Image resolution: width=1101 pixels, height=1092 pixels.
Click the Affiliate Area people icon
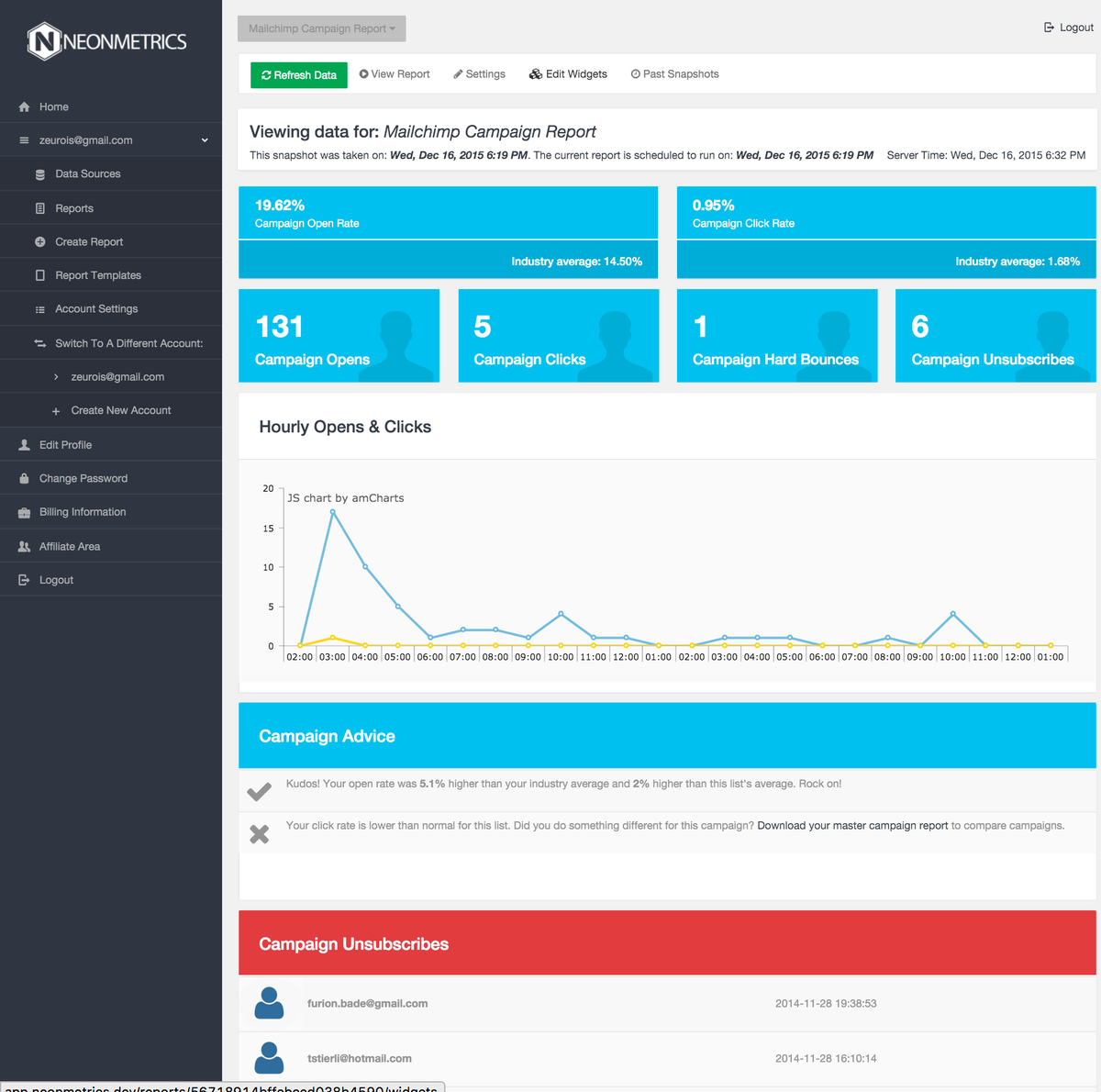pos(25,546)
